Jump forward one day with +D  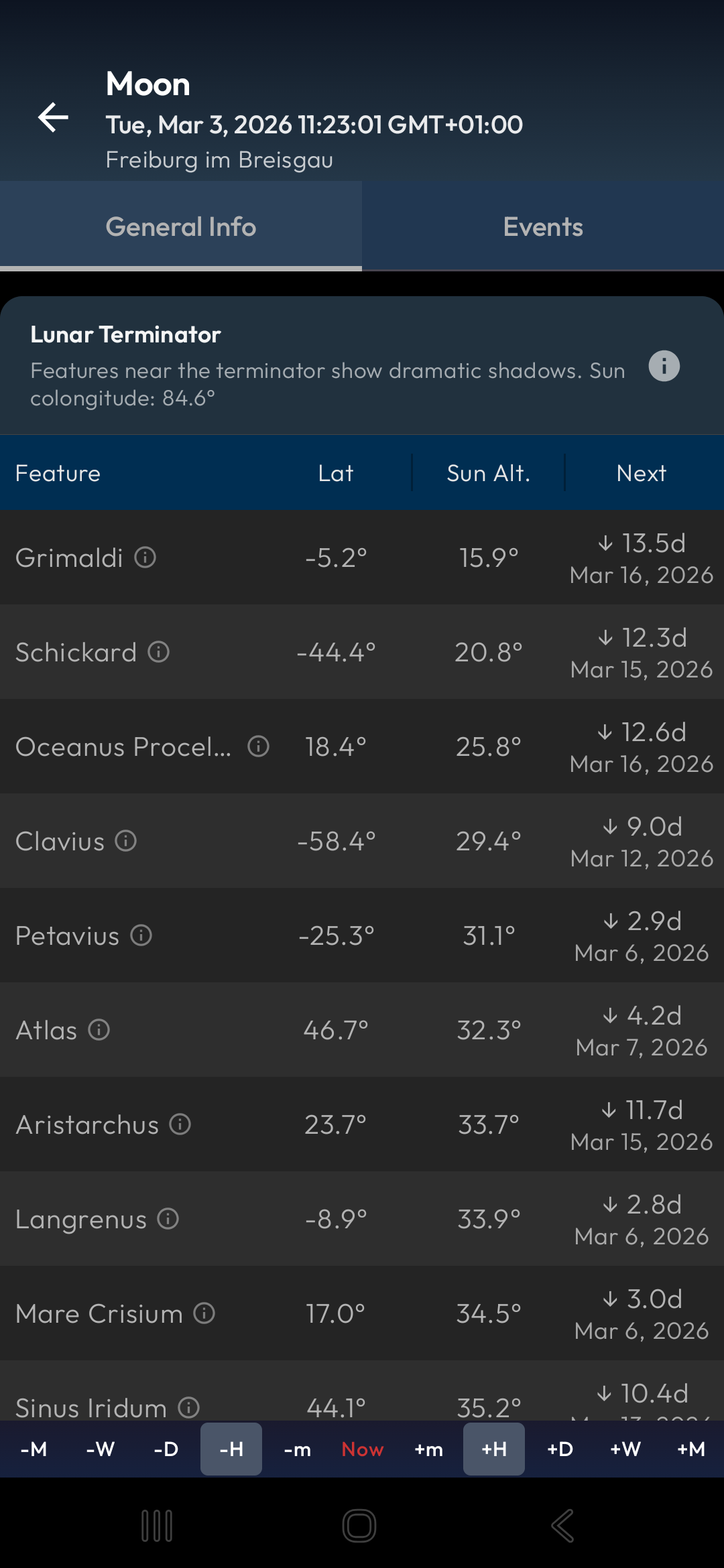coord(560,1449)
